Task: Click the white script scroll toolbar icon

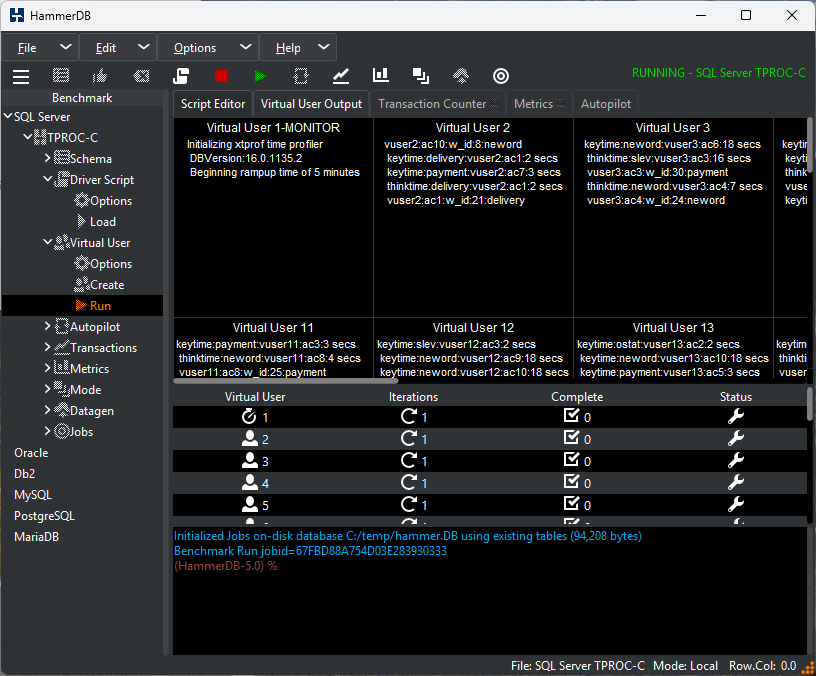Action: pos(181,76)
